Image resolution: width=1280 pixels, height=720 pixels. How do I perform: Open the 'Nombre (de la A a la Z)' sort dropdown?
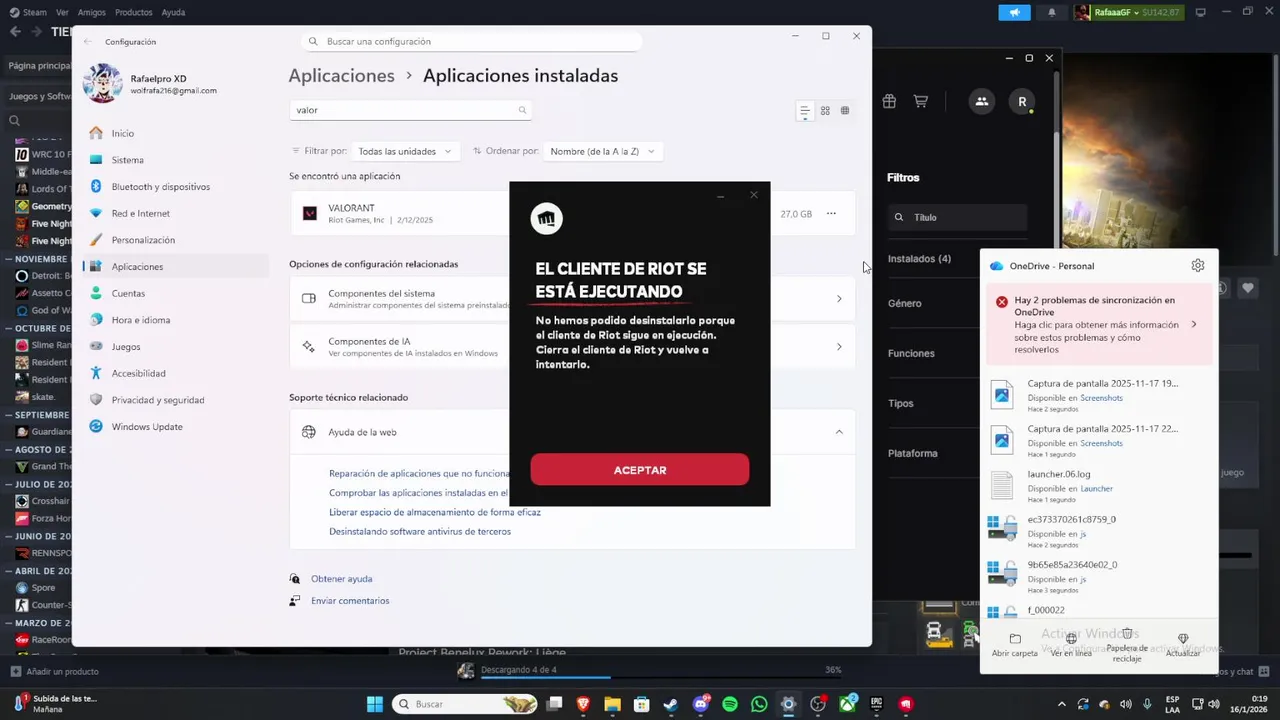pos(603,151)
